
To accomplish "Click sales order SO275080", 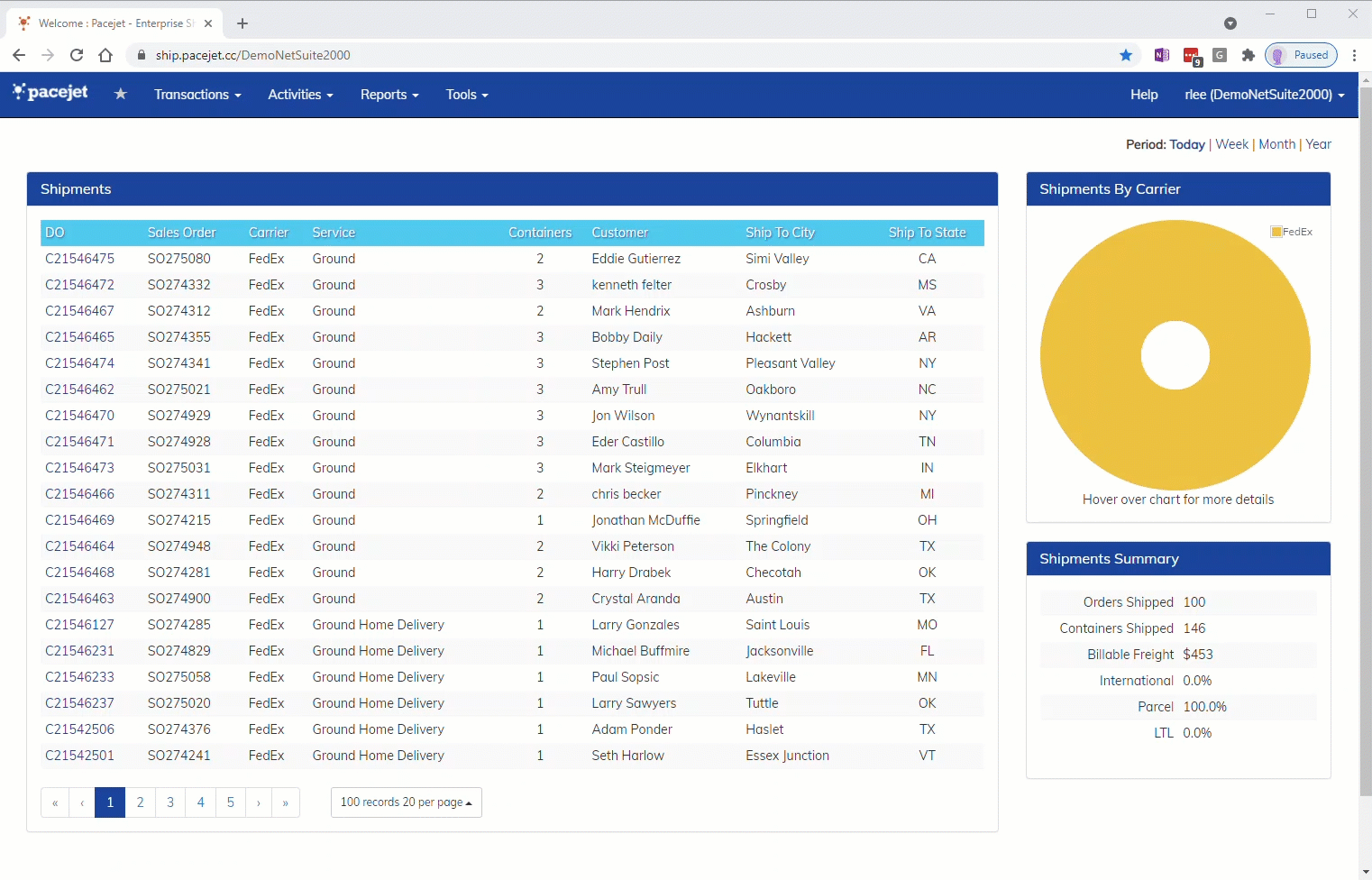I will tap(178, 259).
